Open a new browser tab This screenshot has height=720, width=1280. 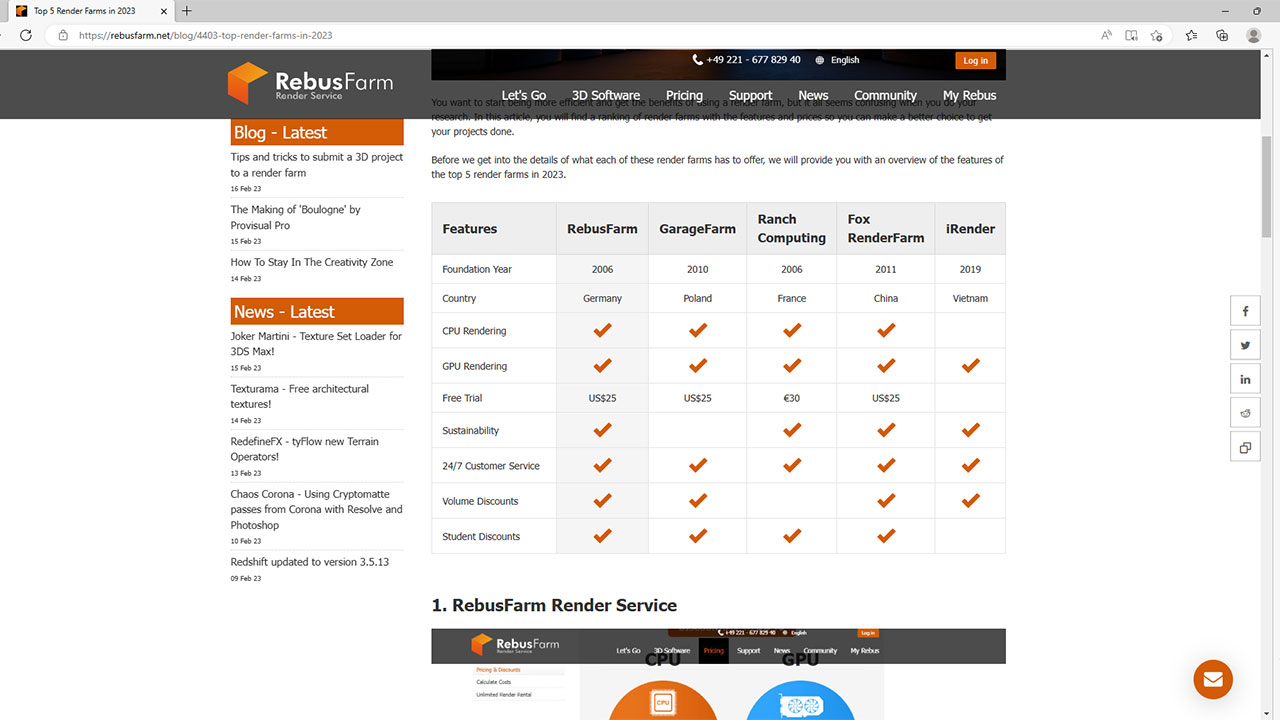tap(186, 11)
